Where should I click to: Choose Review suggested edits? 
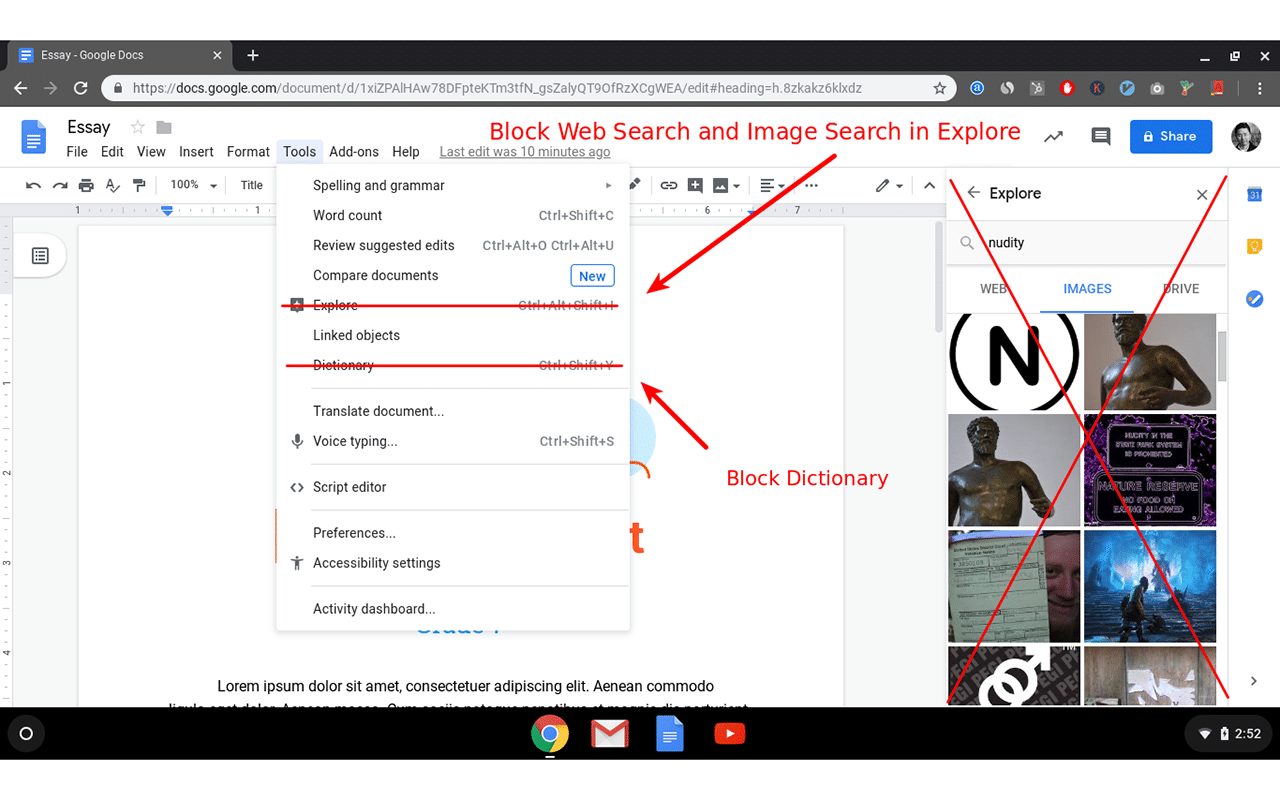point(453,245)
